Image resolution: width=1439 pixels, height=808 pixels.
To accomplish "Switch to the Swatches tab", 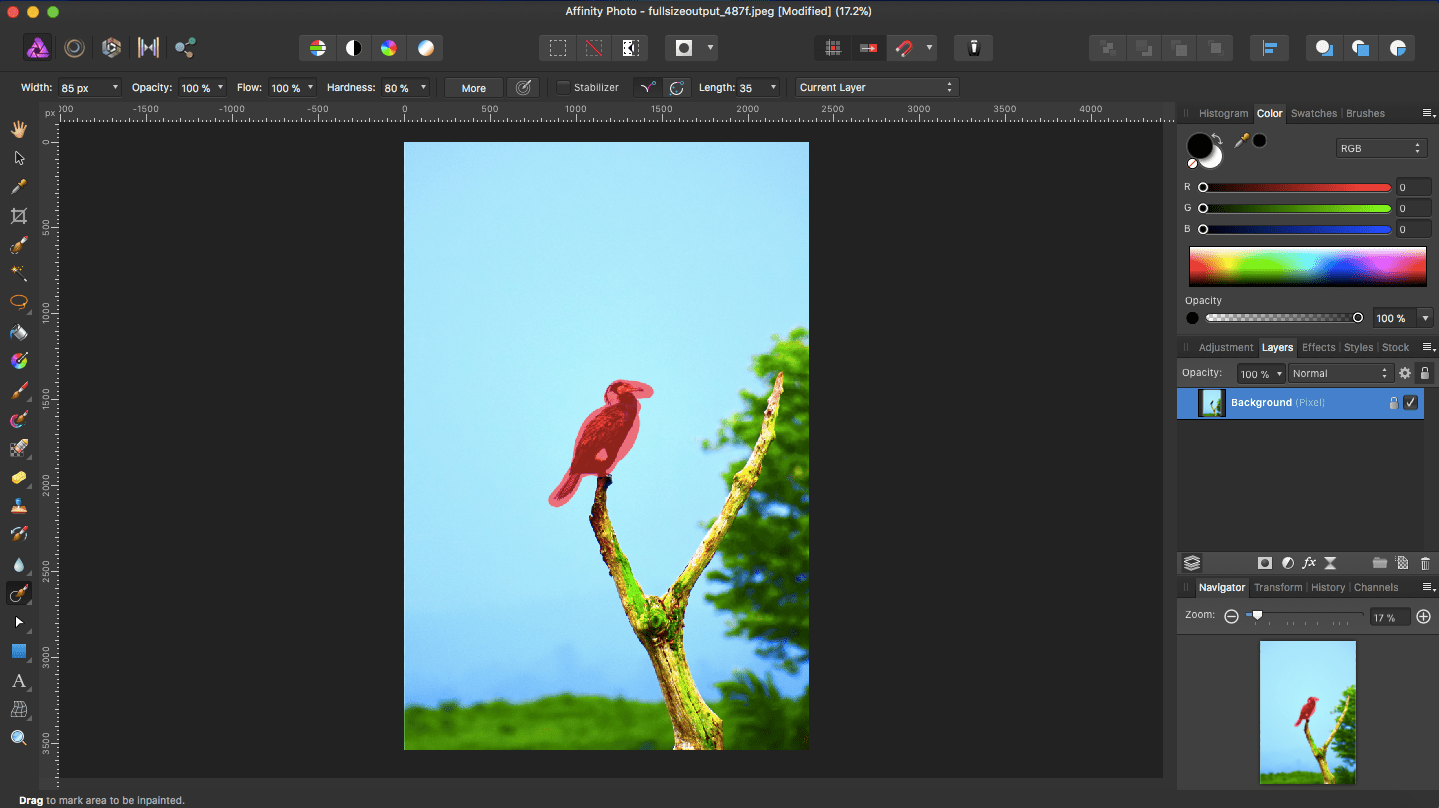I will 1313,113.
